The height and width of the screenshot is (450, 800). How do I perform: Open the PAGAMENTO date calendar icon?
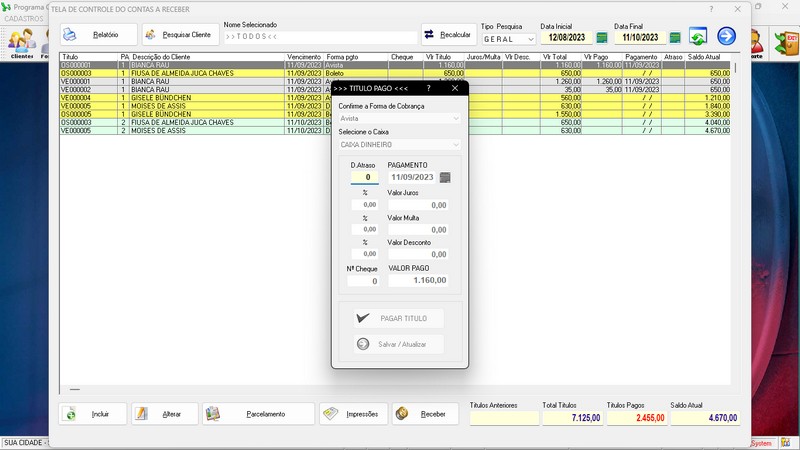point(445,178)
